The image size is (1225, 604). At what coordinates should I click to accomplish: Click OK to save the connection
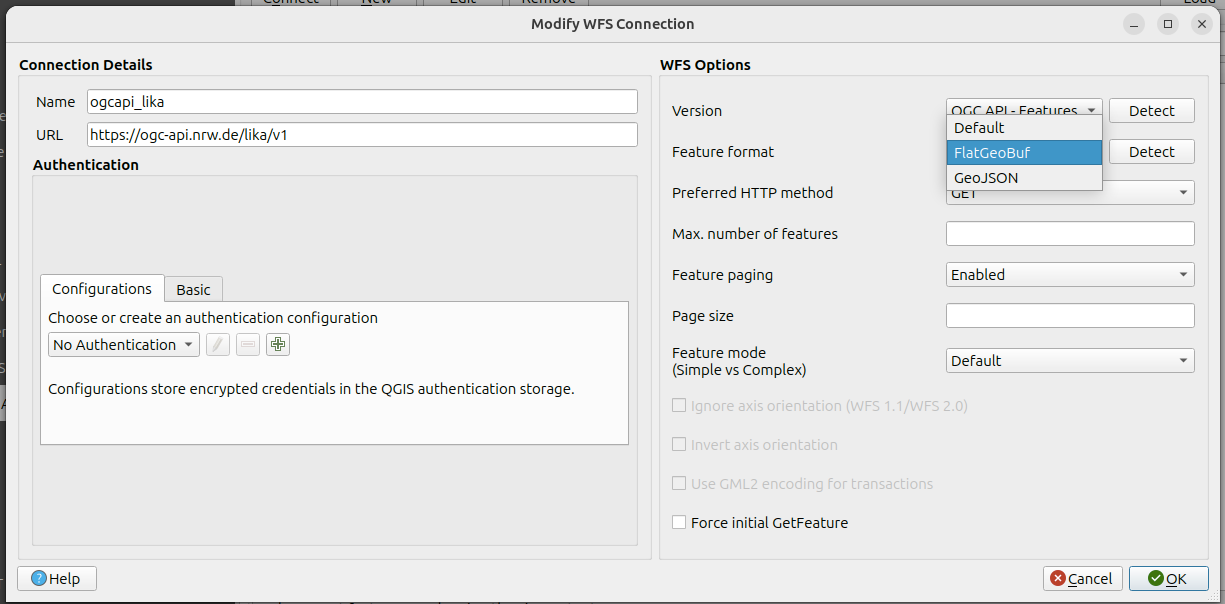1167,579
